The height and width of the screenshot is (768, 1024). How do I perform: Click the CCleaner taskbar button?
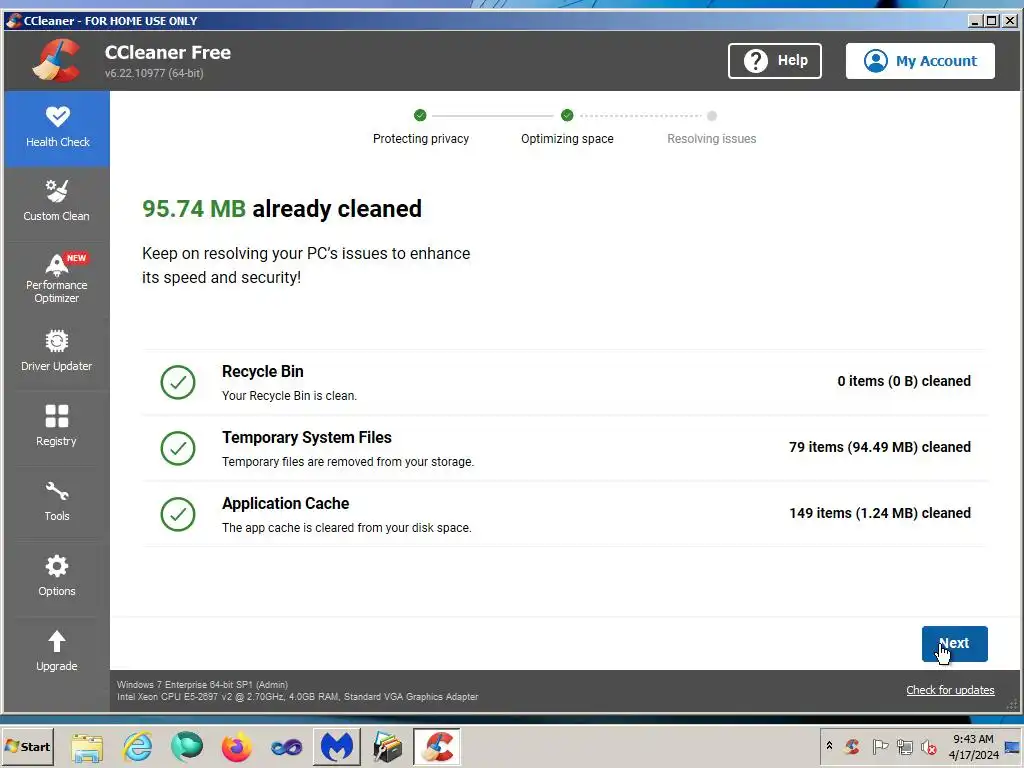point(437,746)
